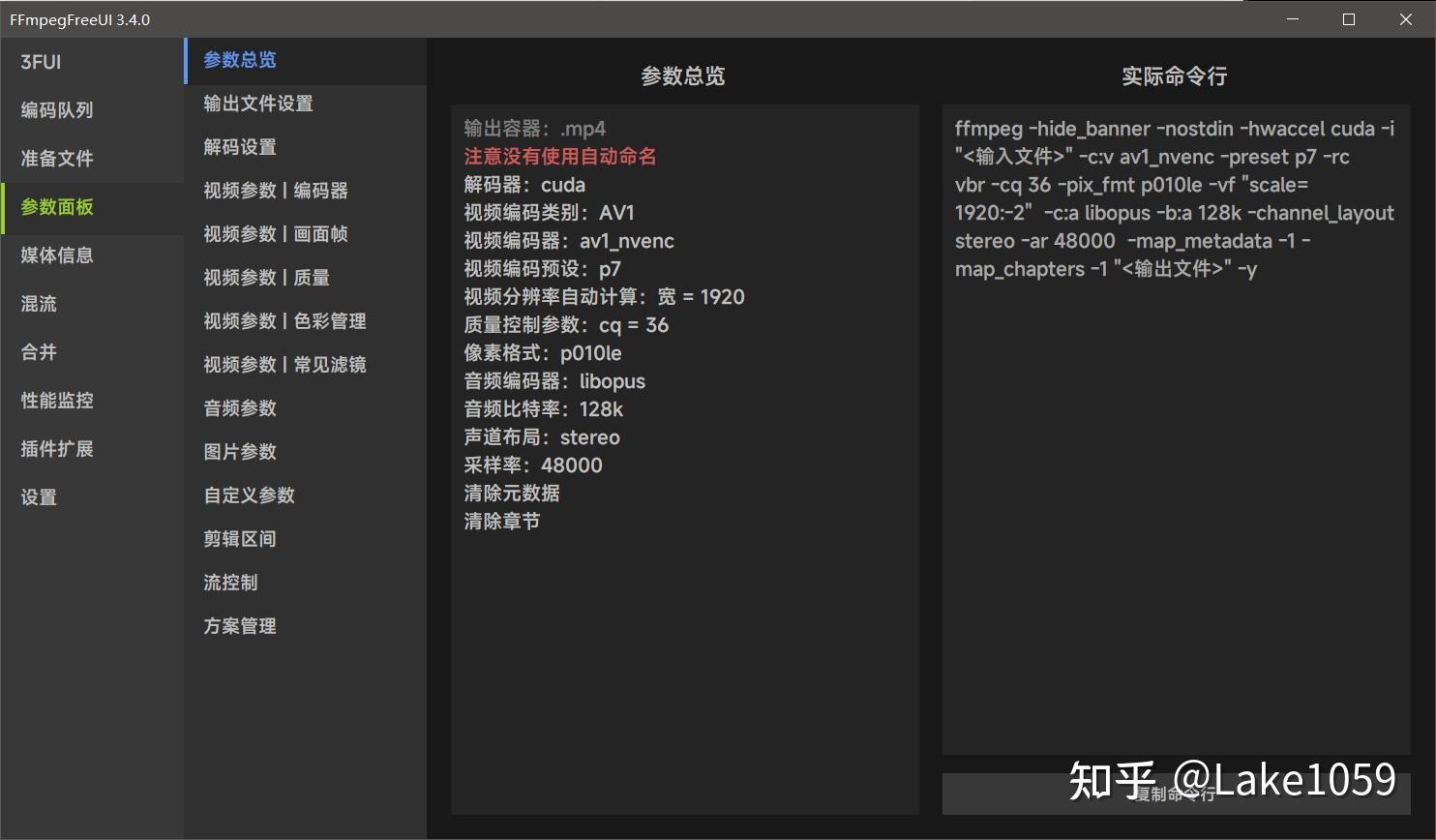Open the 自定义参数 tab
The height and width of the screenshot is (840, 1436).
(x=249, y=495)
